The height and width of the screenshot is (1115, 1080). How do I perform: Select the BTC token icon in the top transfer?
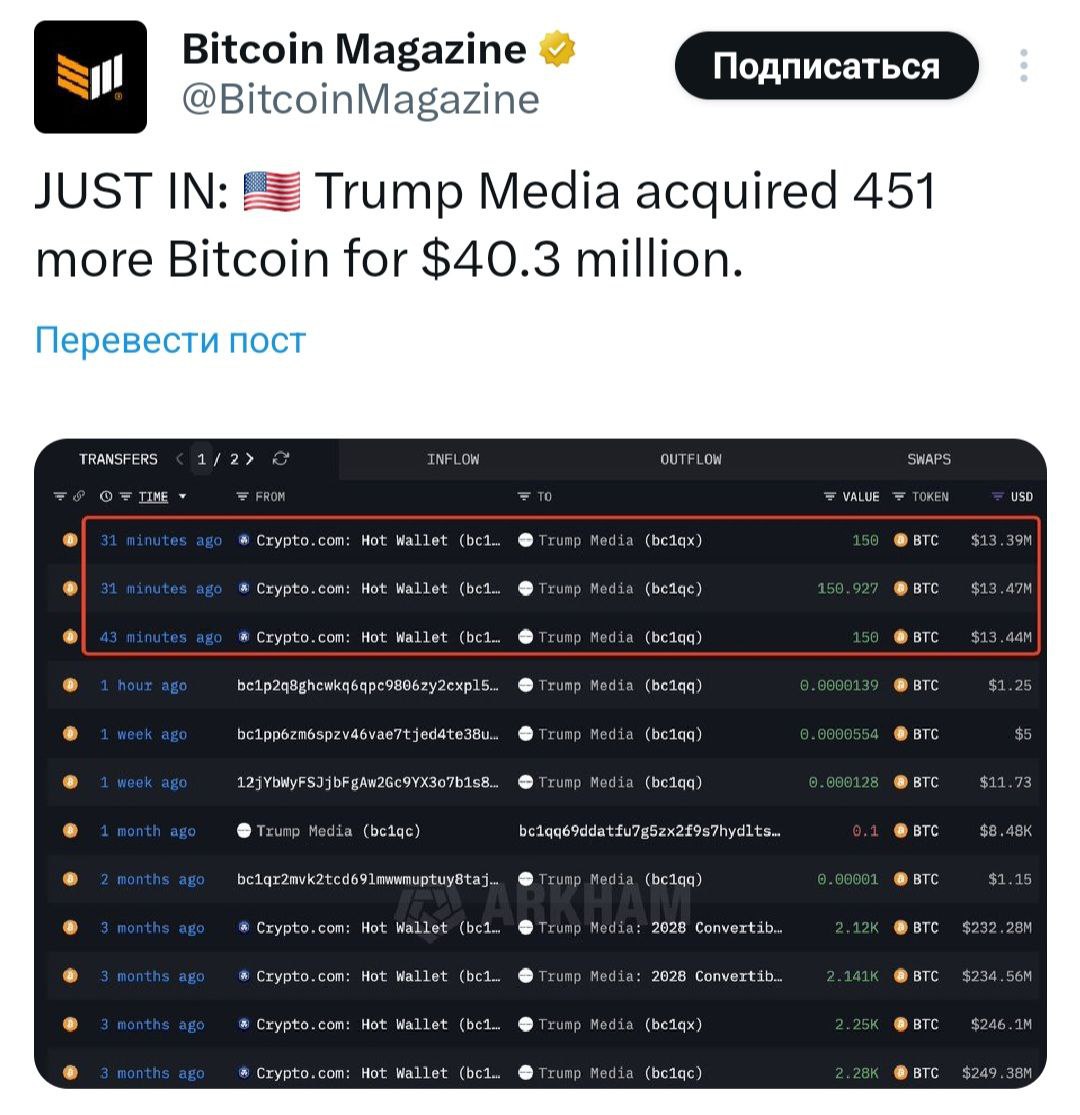[901, 540]
